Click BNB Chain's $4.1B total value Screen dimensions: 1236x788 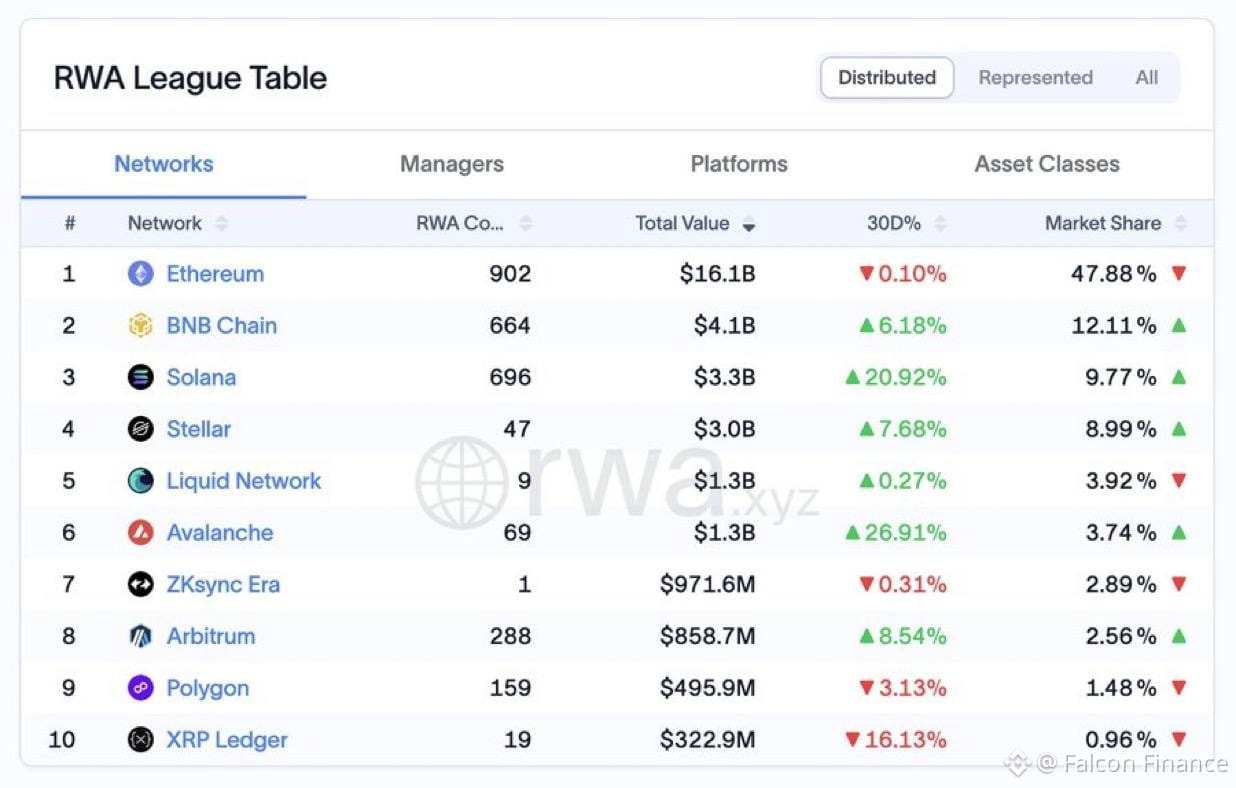coord(724,325)
